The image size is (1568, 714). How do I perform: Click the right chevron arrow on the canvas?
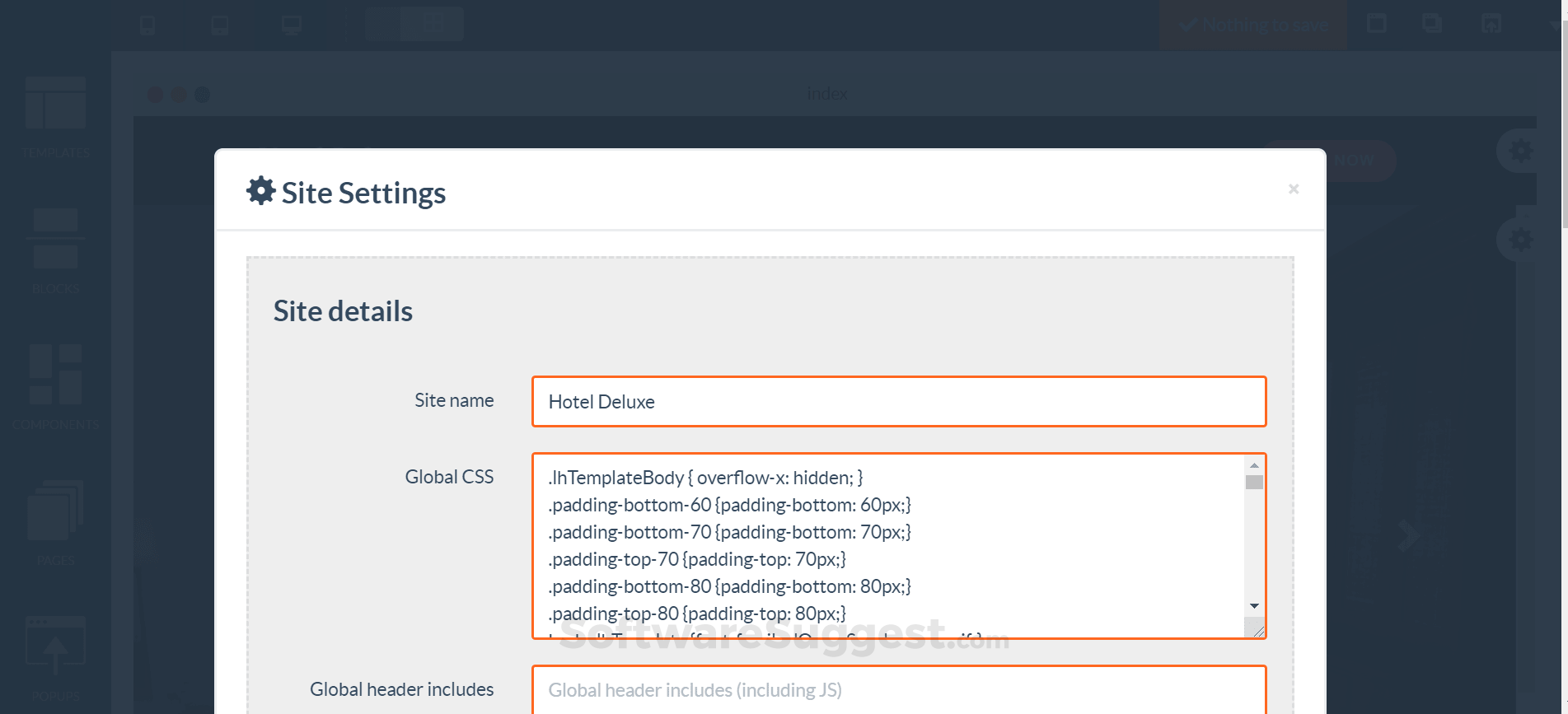[x=1408, y=536]
